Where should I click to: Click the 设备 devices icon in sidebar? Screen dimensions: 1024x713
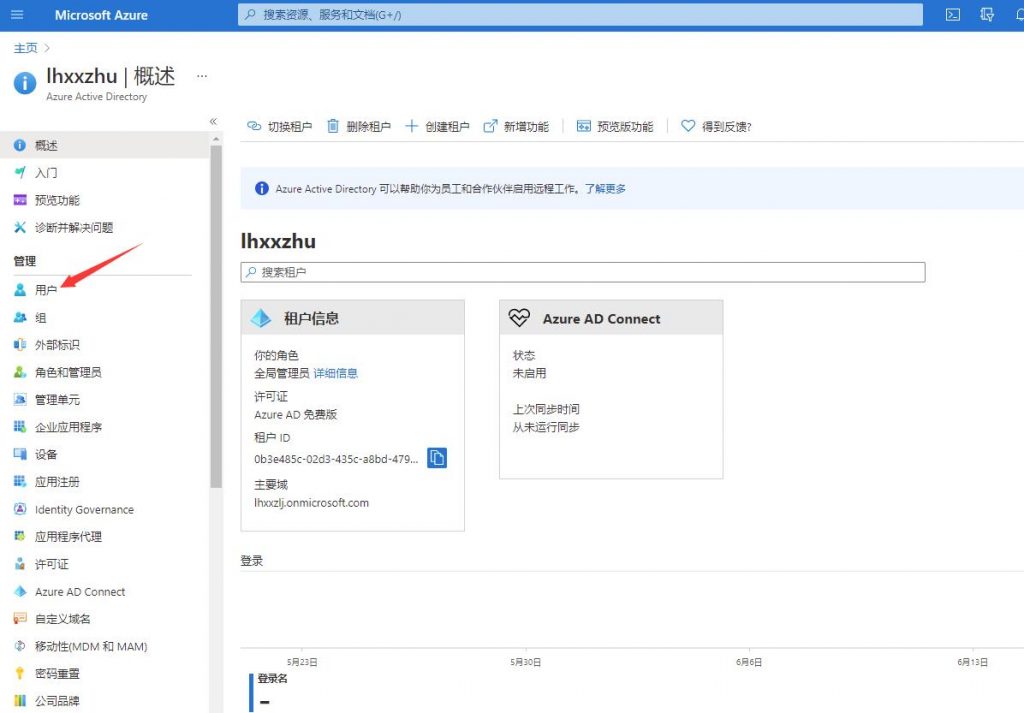click(20, 454)
